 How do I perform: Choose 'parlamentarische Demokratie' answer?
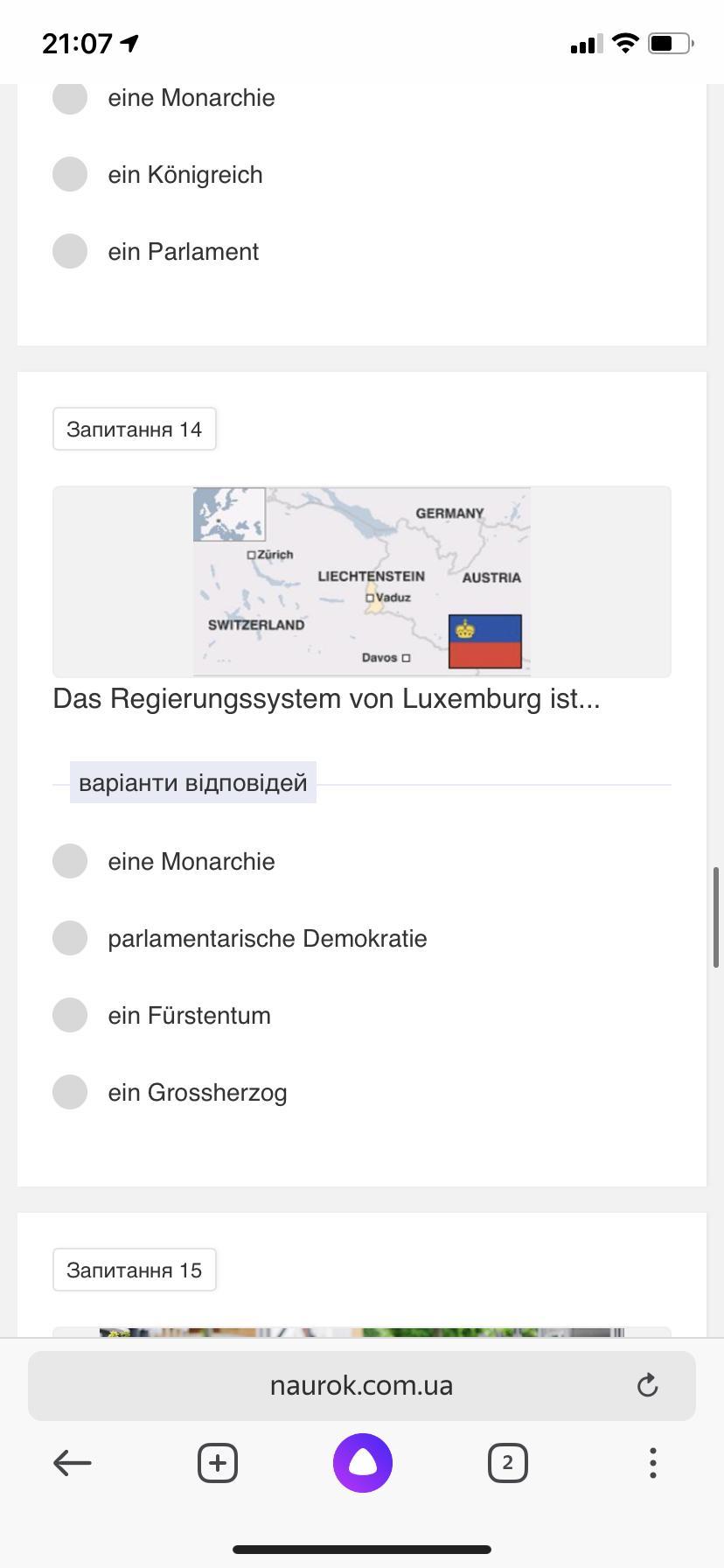click(x=70, y=938)
